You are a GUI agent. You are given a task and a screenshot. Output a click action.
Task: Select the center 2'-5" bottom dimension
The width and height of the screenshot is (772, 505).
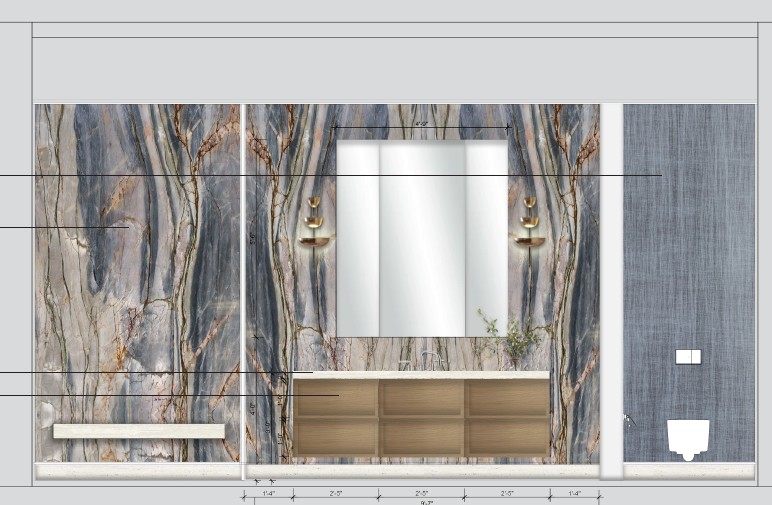coord(422,493)
